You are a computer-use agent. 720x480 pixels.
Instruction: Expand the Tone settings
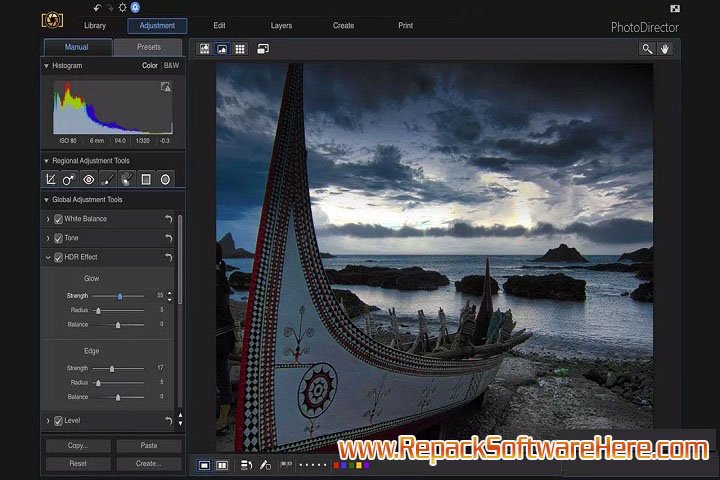pos(48,238)
